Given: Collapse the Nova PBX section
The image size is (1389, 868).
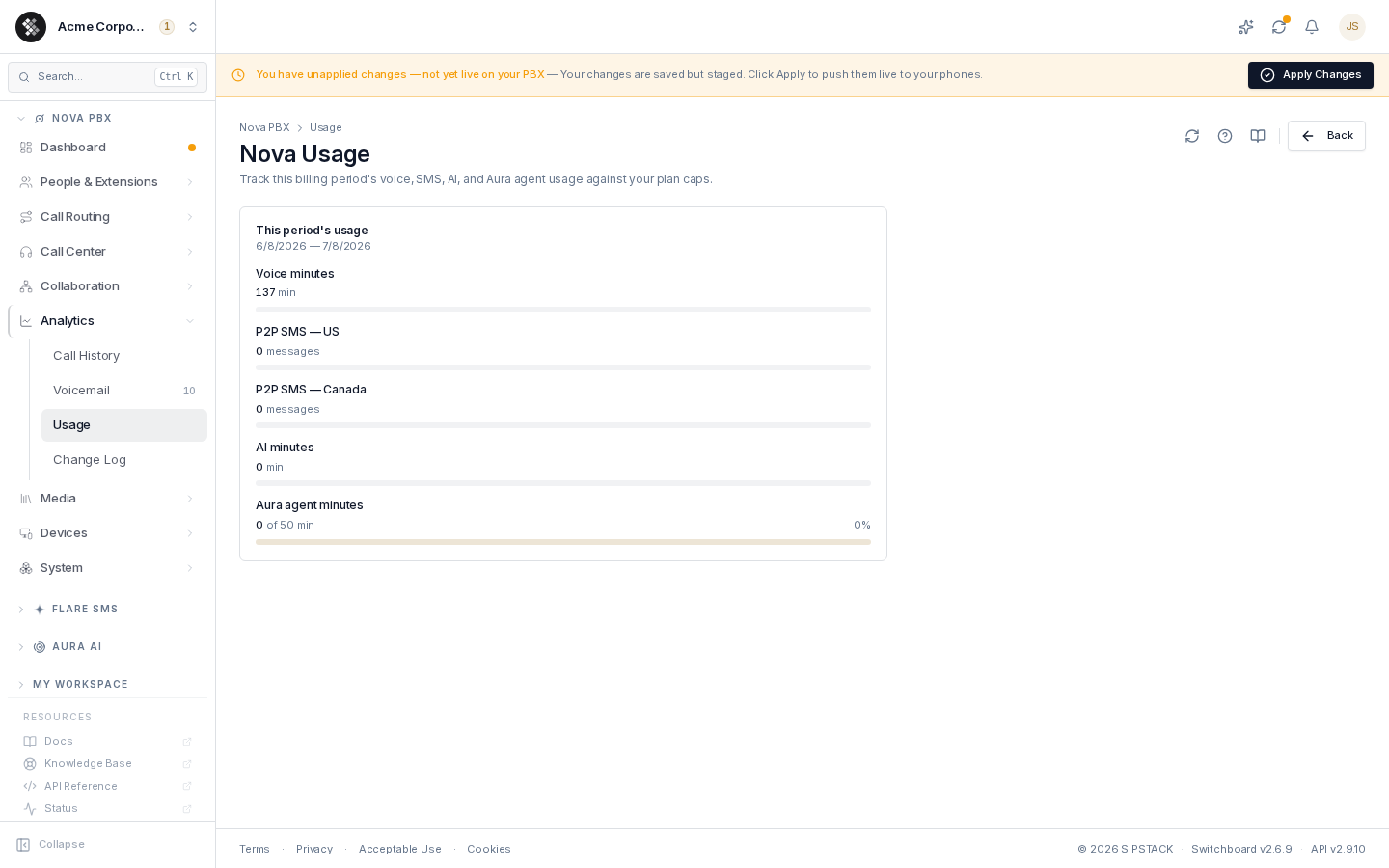Looking at the screenshot, I should pyautogui.click(x=21, y=119).
